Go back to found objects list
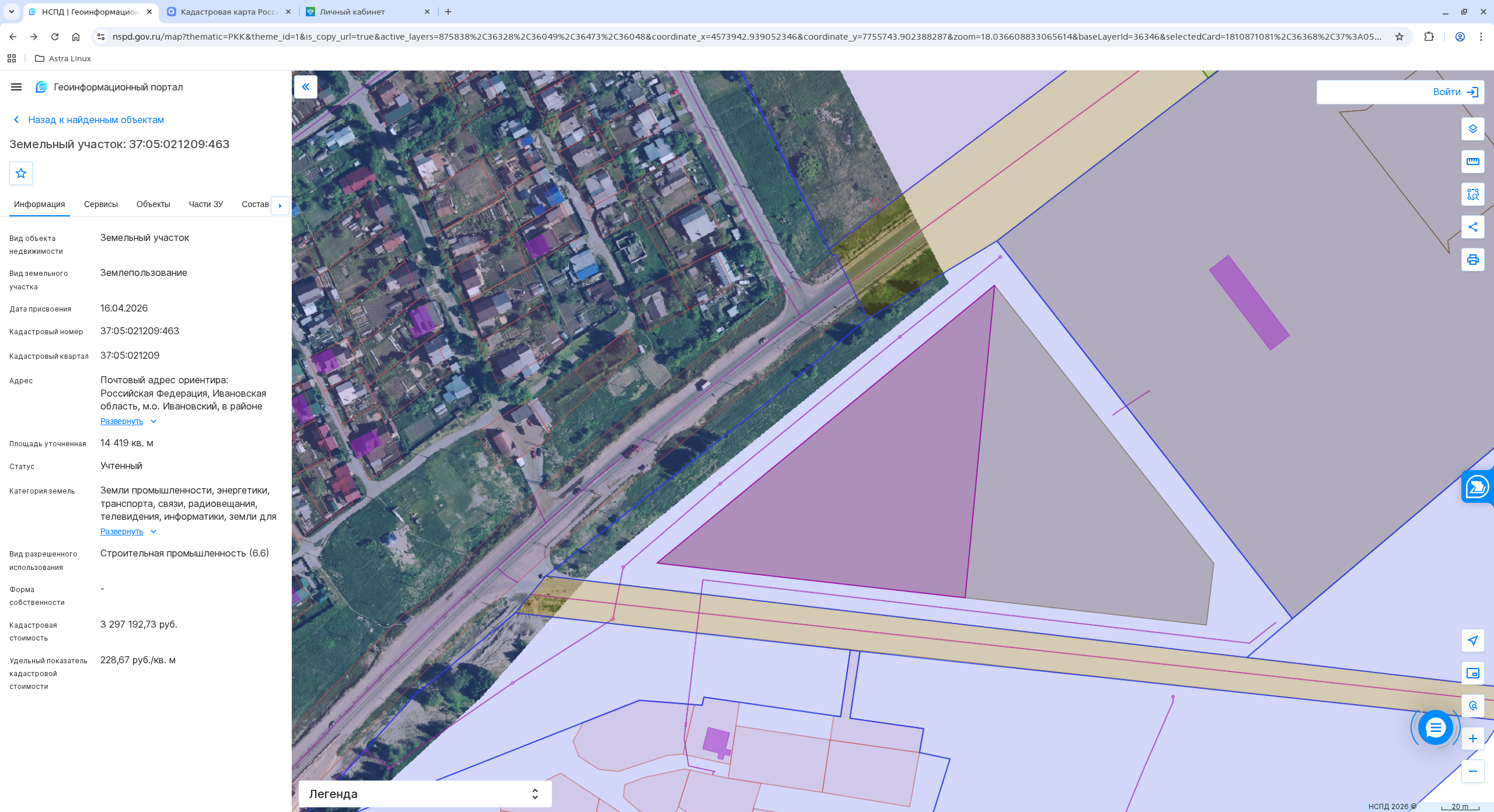Screen dimensions: 1494x812 pos(89,120)
